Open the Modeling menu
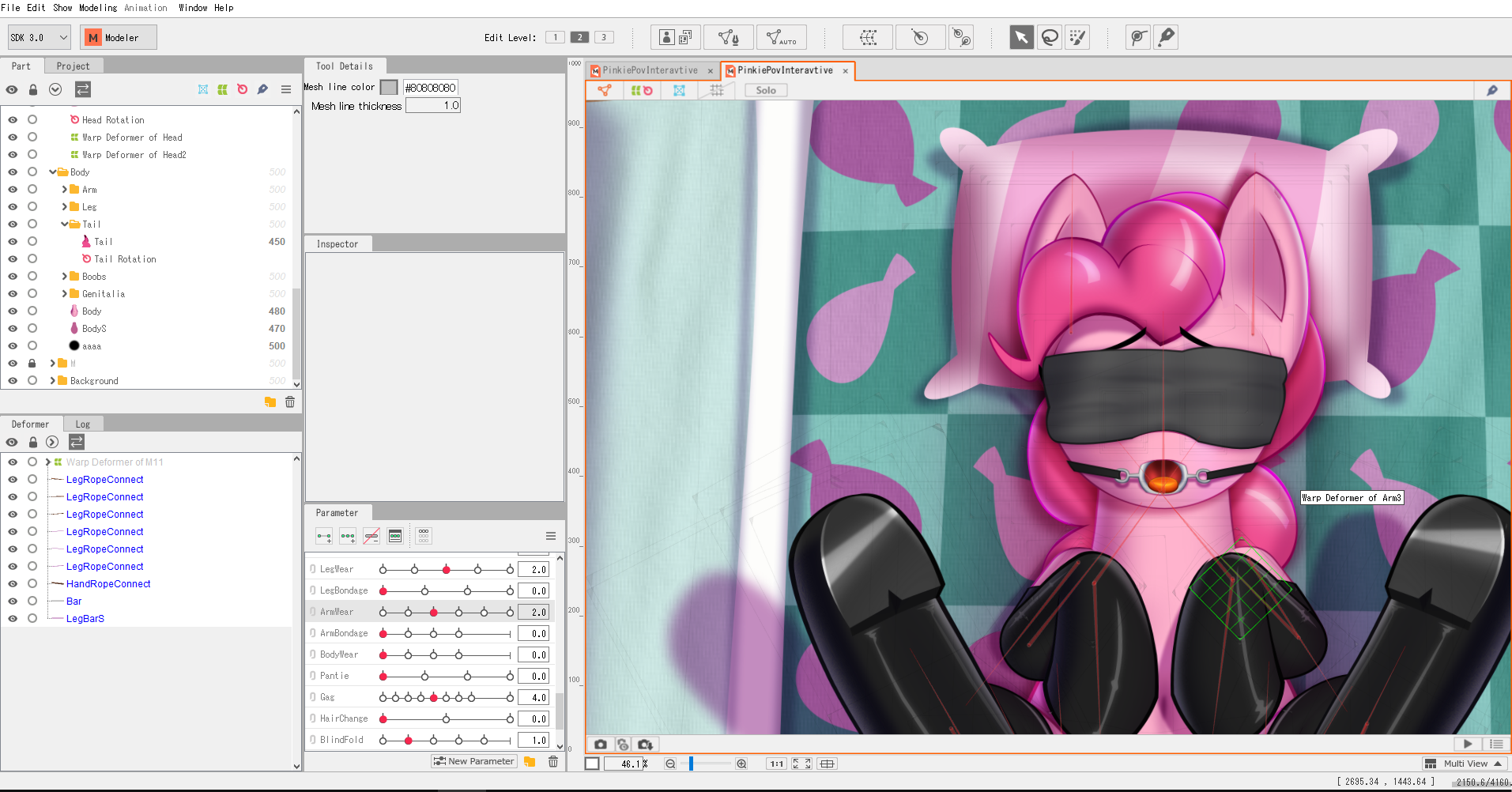1512x792 pixels. point(98,8)
